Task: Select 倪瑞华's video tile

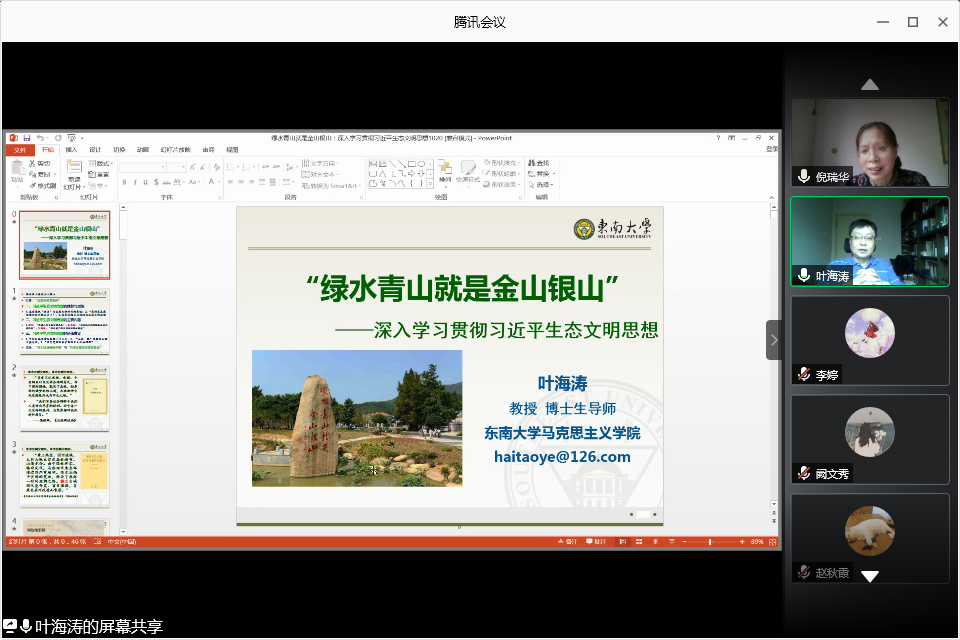Action: click(x=869, y=142)
